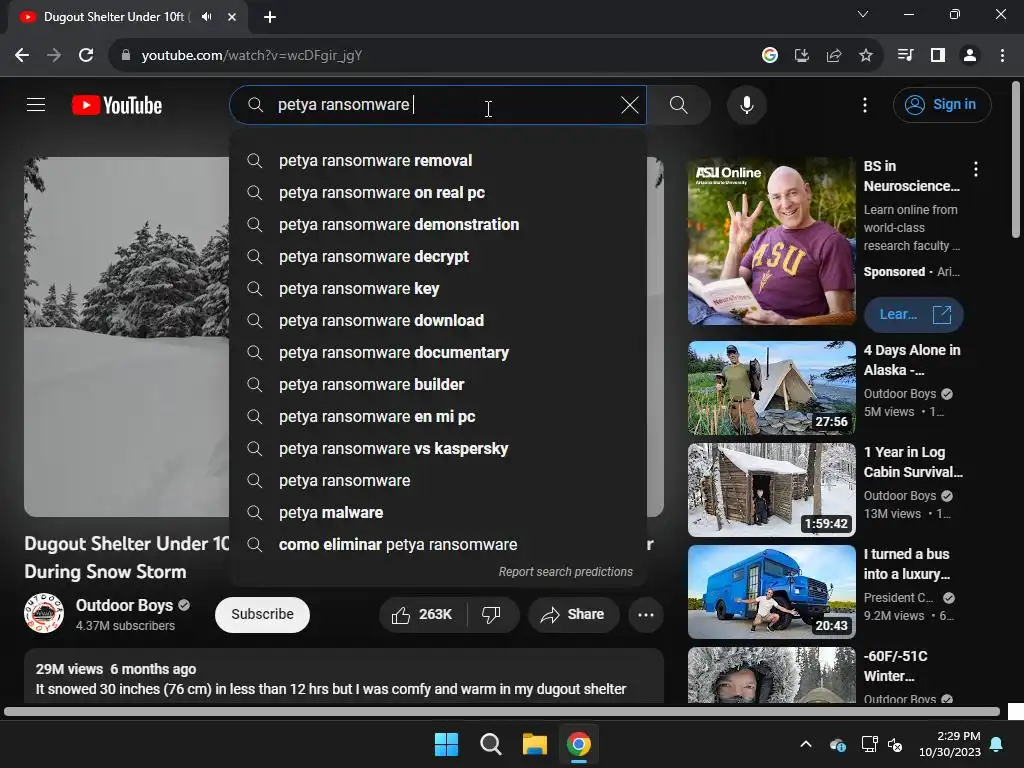Open a new browser tab
The width and height of the screenshot is (1024, 768).
[x=270, y=17]
